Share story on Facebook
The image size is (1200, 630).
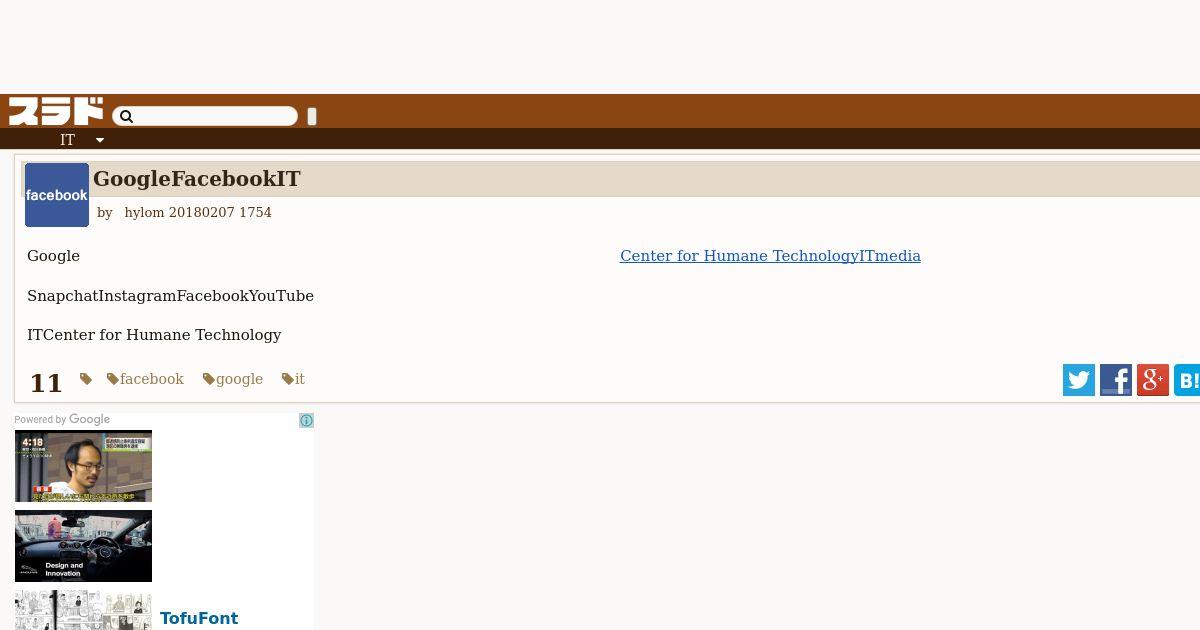pos(1116,380)
